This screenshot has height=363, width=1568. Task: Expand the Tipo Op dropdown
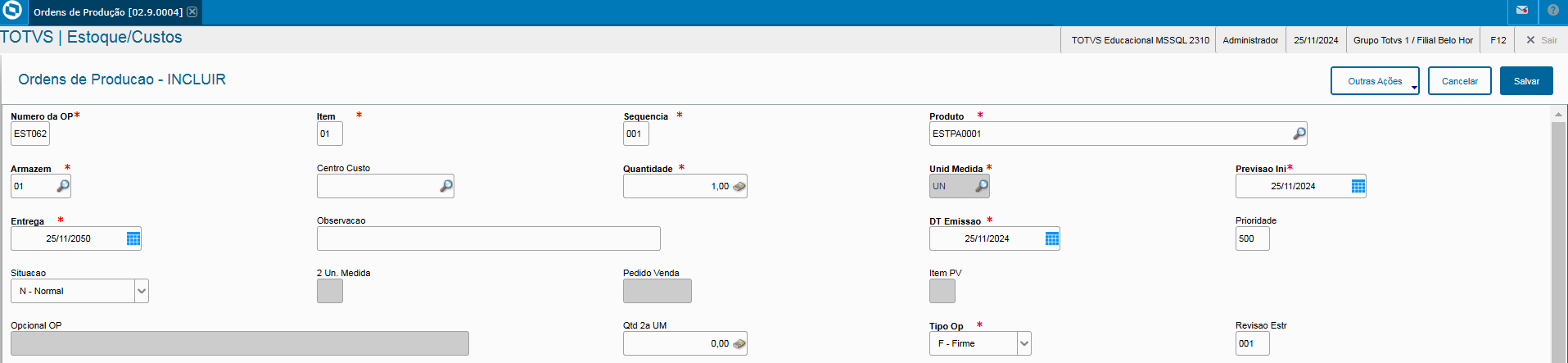1023,343
